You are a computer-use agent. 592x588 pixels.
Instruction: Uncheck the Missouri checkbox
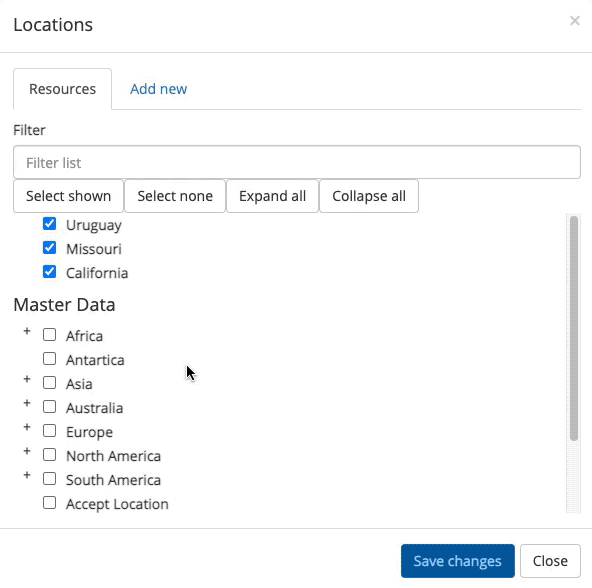[49, 248]
